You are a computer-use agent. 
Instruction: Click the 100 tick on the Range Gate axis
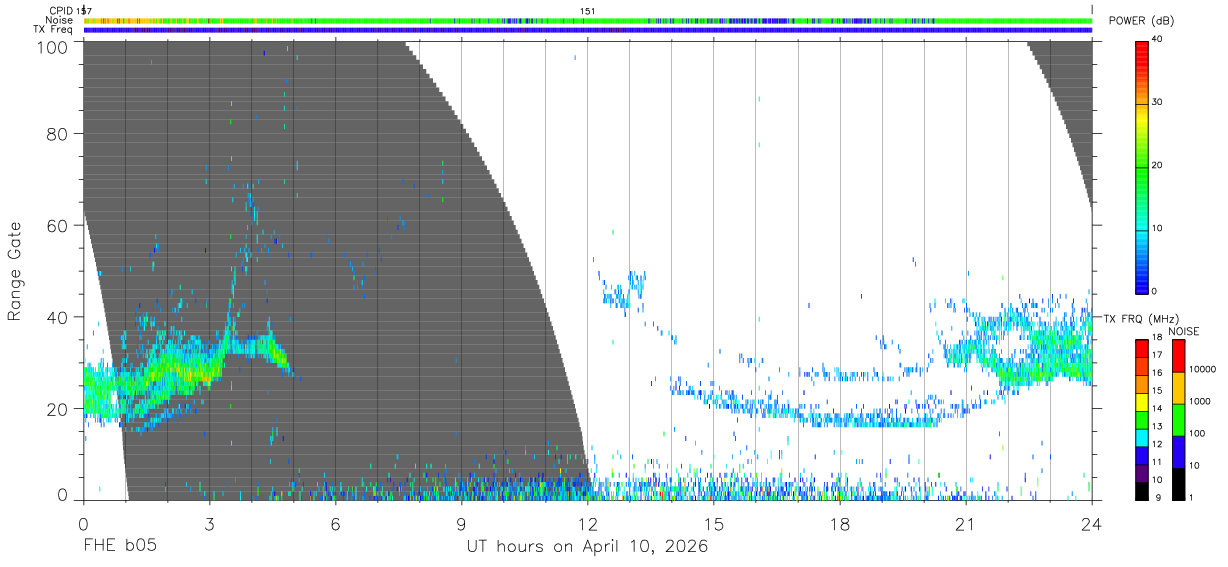pos(52,46)
